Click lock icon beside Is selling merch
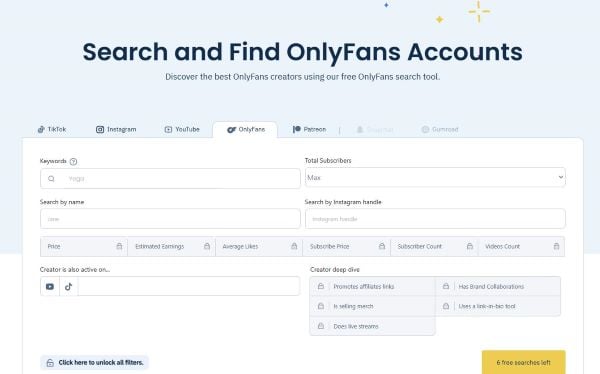Viewport: 600px width, 374px height. coord(321,306)
